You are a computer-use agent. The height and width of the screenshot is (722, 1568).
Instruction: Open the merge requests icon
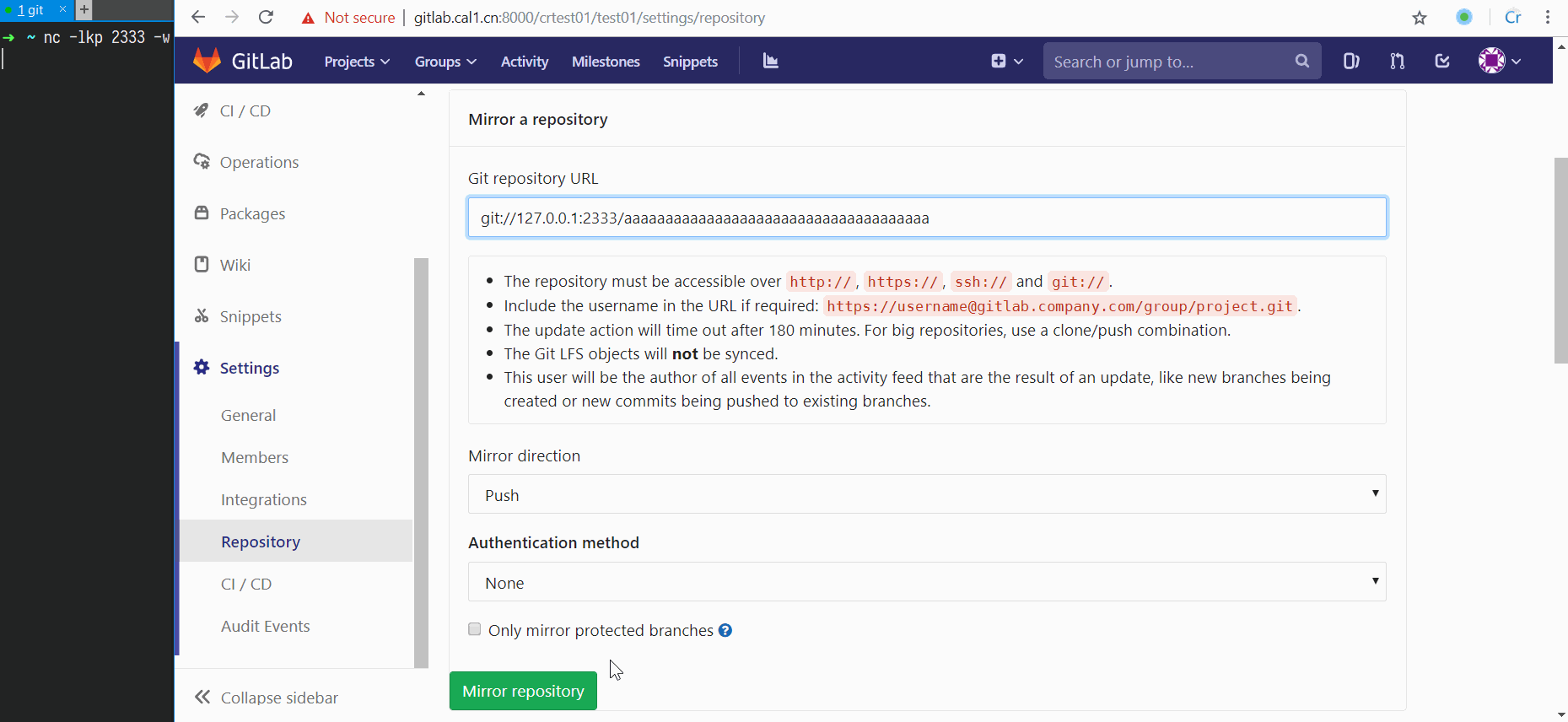click(x=1397, y=61)
